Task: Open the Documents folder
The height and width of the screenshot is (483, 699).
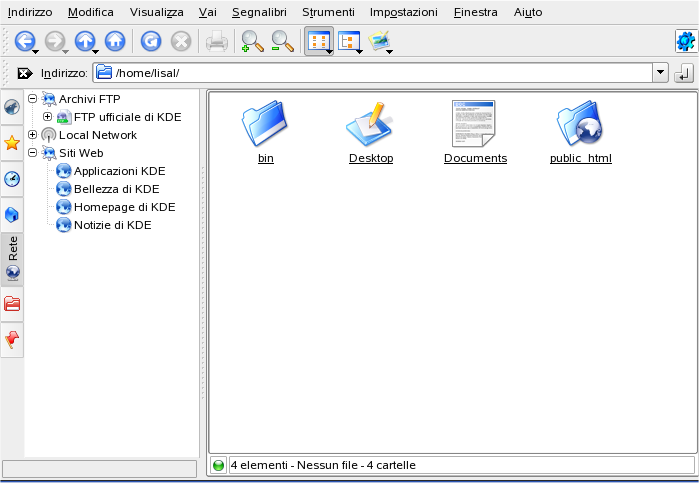Action: pyautogui.click(x=475, y=132)
